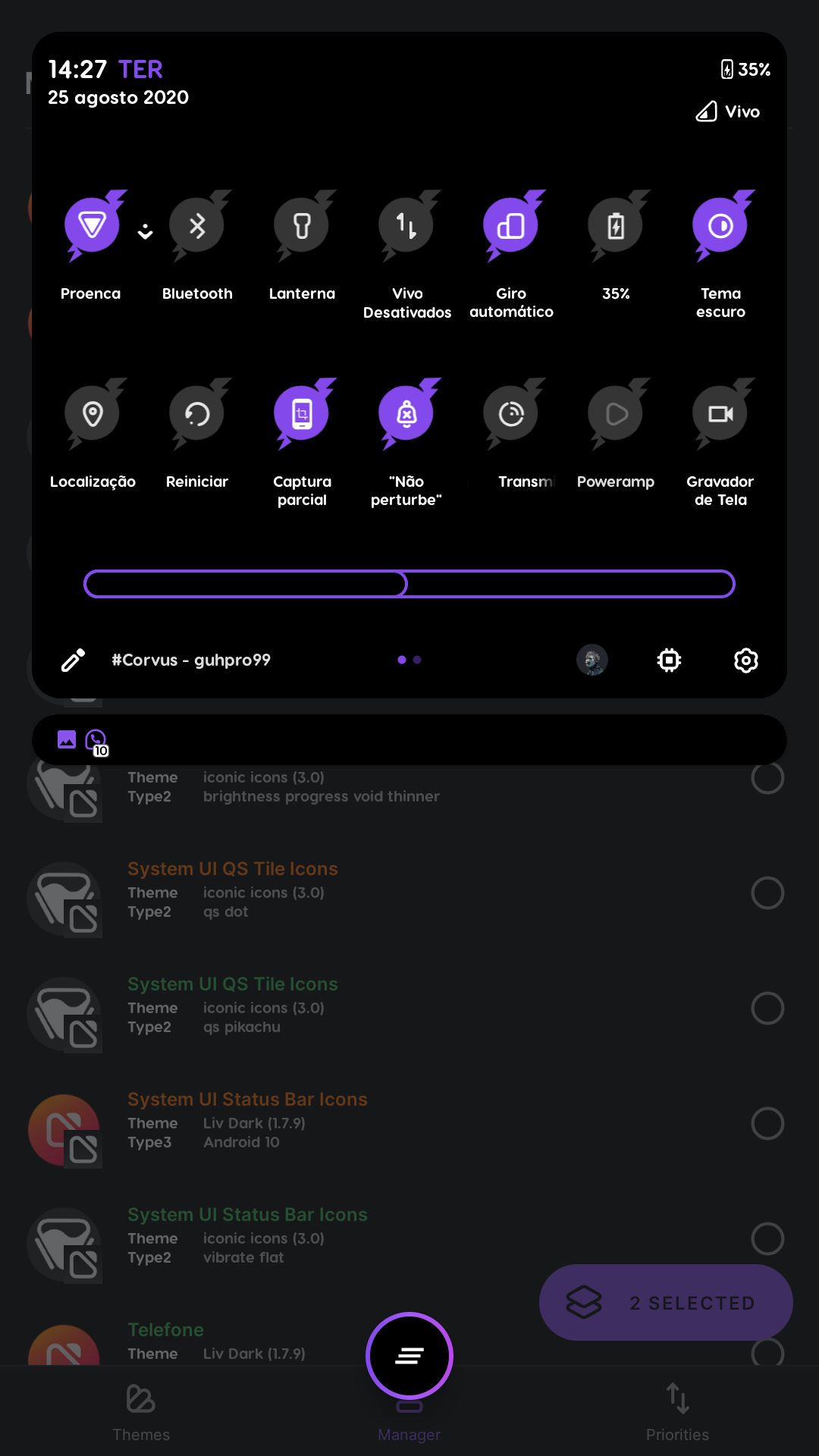The width and height of the screenshot is (819, 1456).
Task: Tap the Captura parcial screenshot tile
Action: [302, 414]
